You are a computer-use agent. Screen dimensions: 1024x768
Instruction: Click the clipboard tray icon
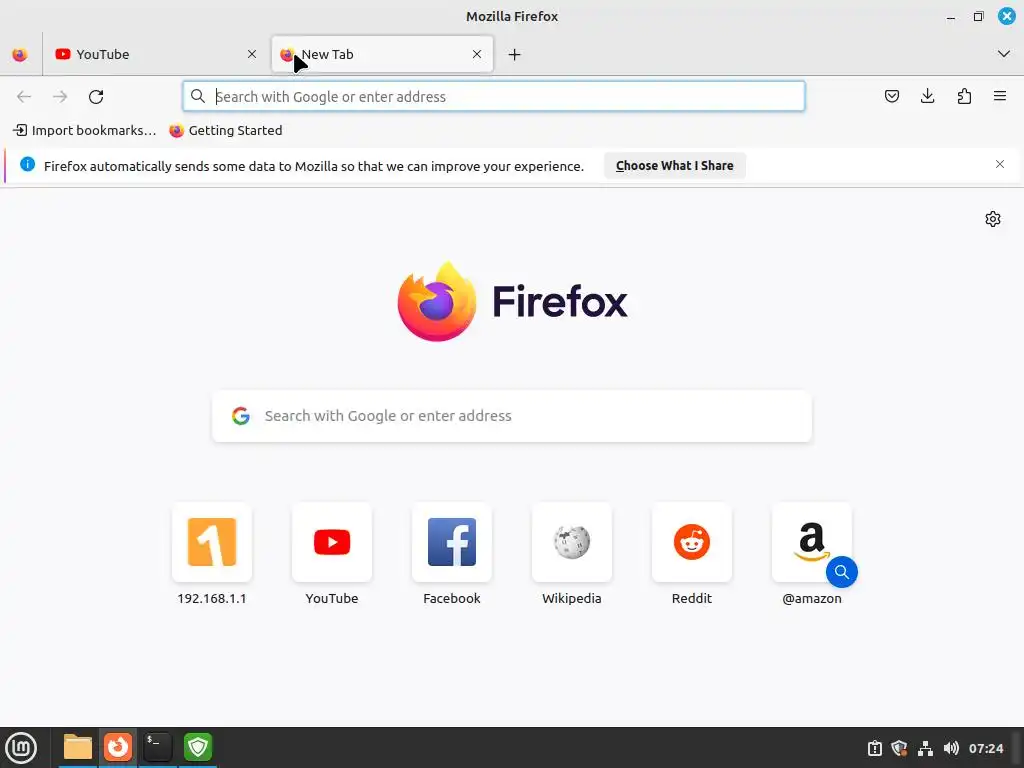[874, 748]
